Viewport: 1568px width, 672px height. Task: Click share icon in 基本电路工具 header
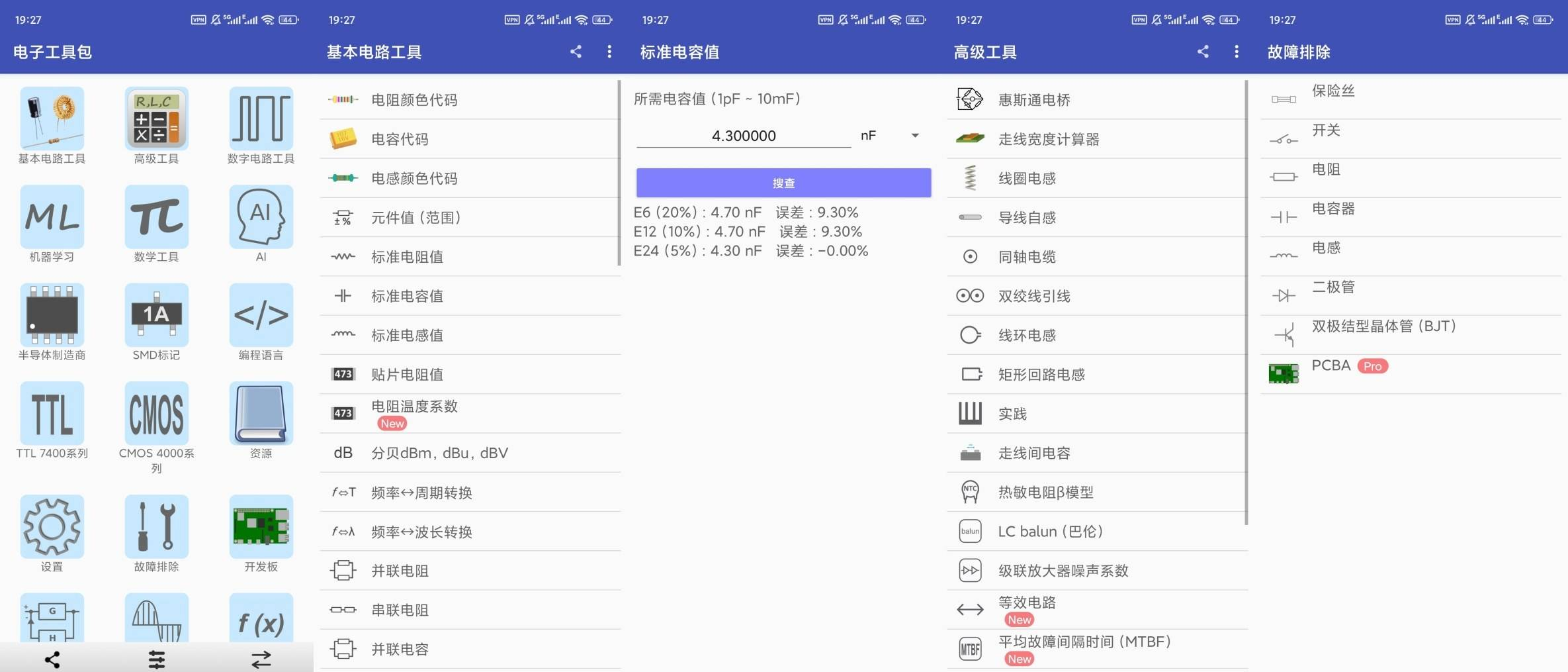(576, 52)
